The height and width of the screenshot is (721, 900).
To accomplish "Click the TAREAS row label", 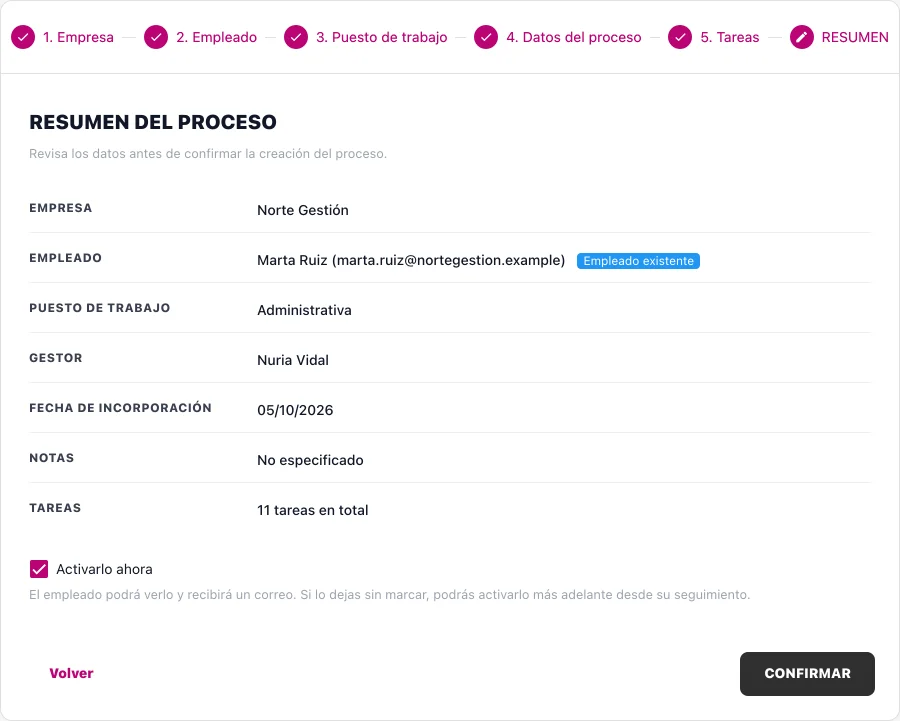I will [x=55, y=507].
